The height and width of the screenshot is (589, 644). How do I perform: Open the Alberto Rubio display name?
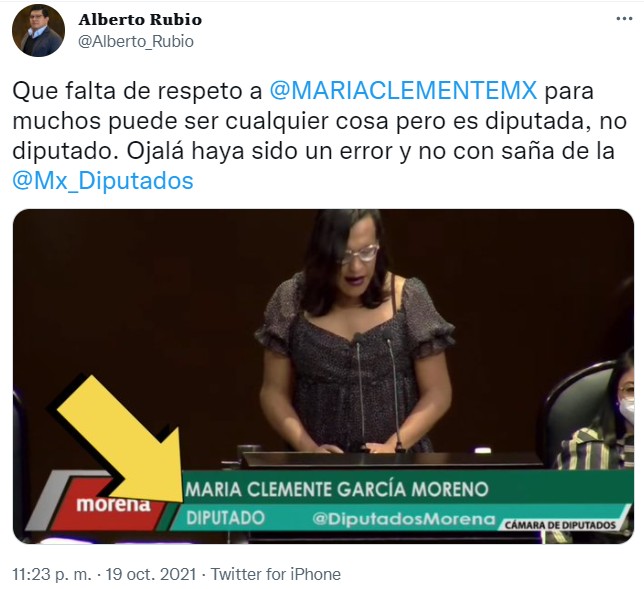[x=140, y=19]
